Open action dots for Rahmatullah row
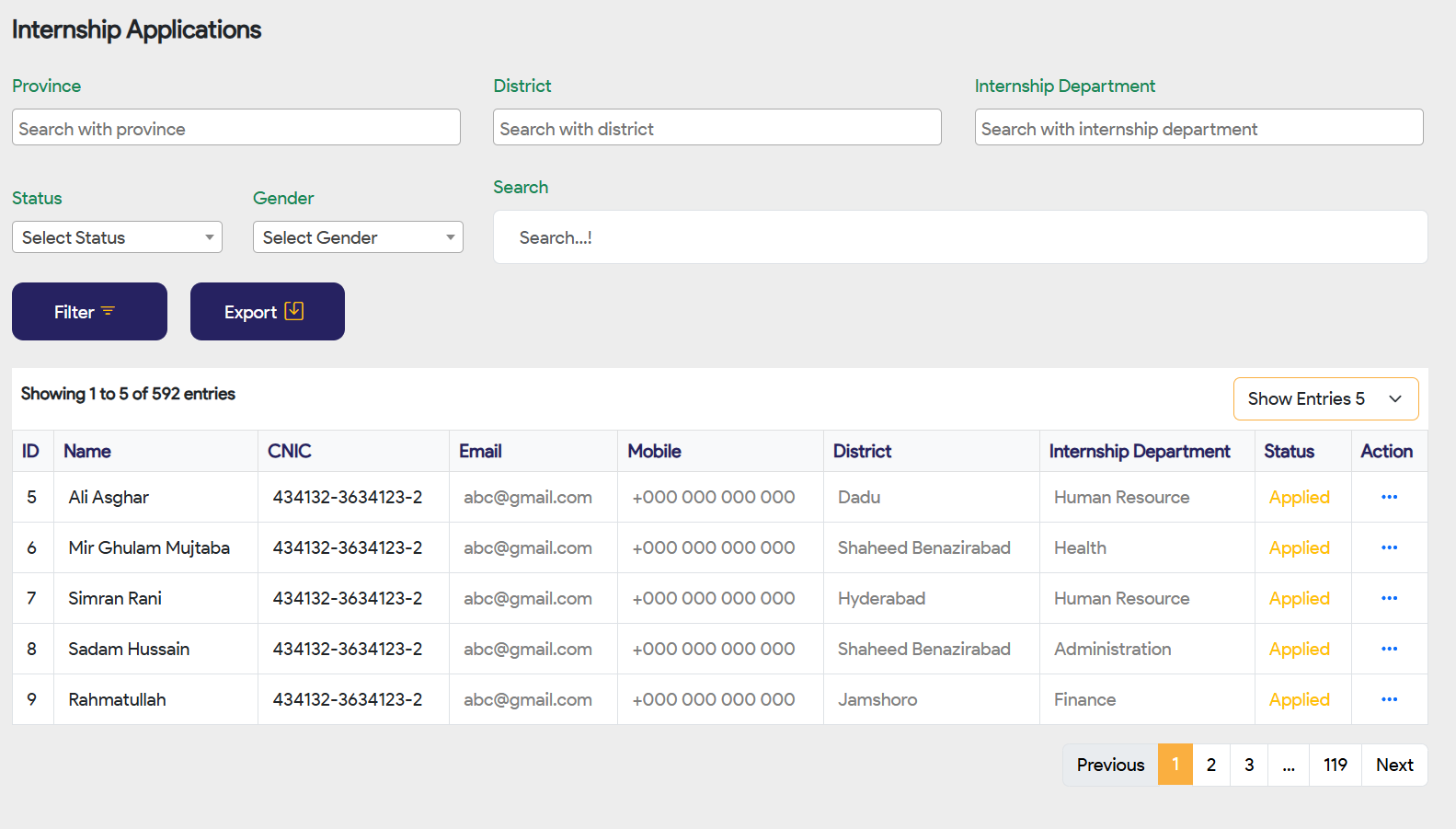Viewport: 1456px width, 829px height. 1389,699
